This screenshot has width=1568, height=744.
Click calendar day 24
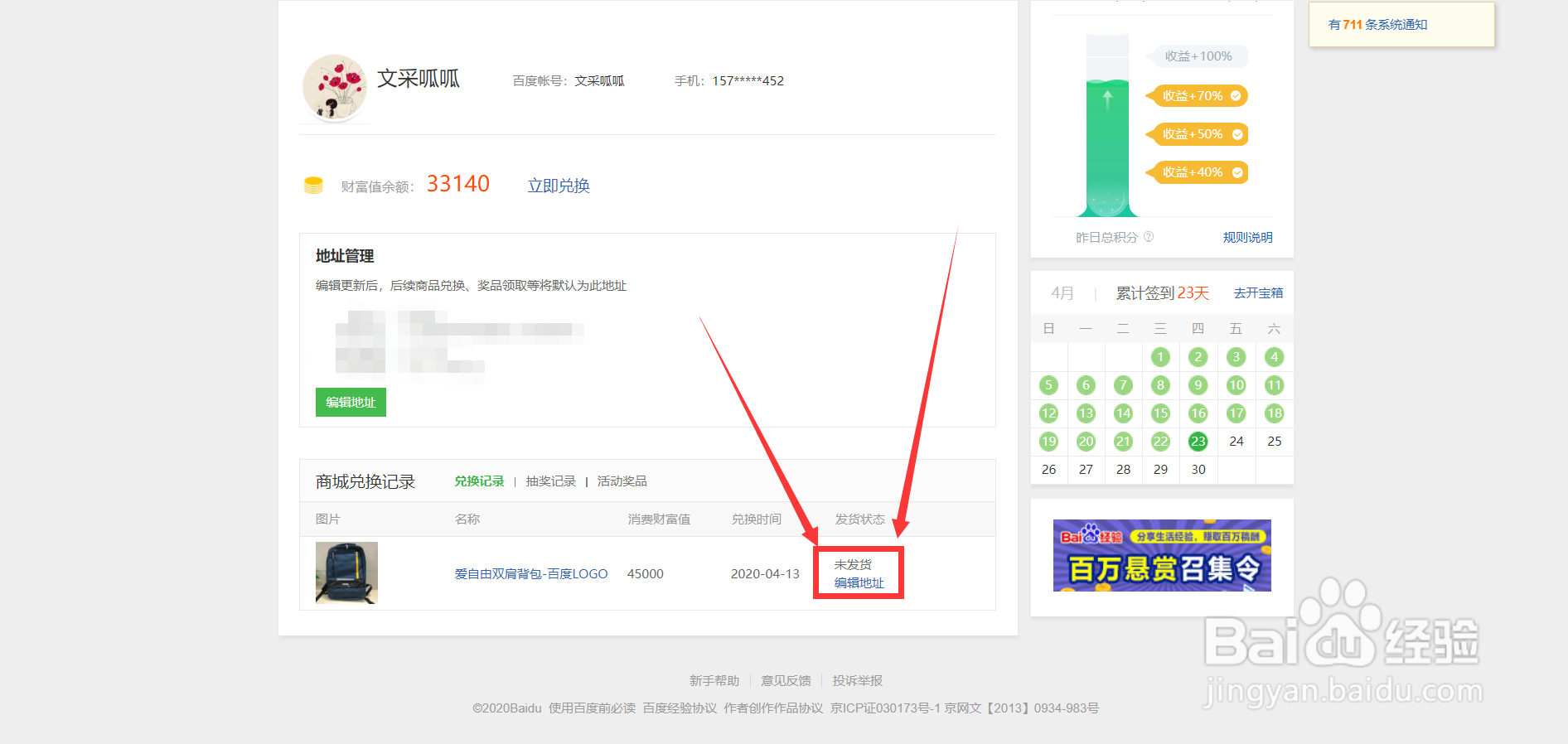click(x=1236, y=442)
